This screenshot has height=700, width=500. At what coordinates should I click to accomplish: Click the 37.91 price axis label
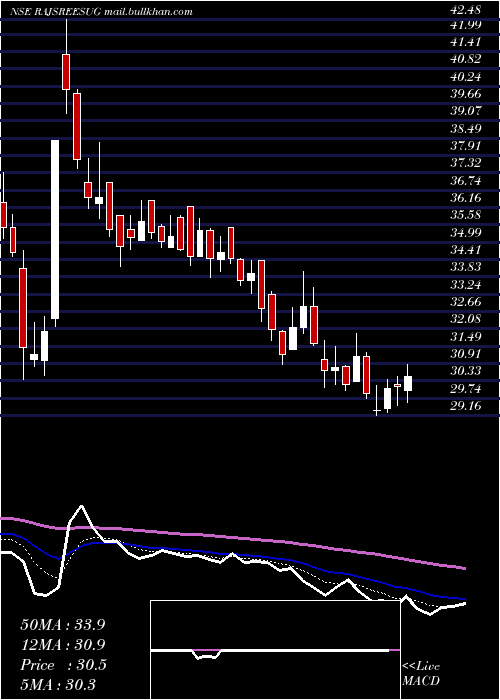tap(465, 146)
